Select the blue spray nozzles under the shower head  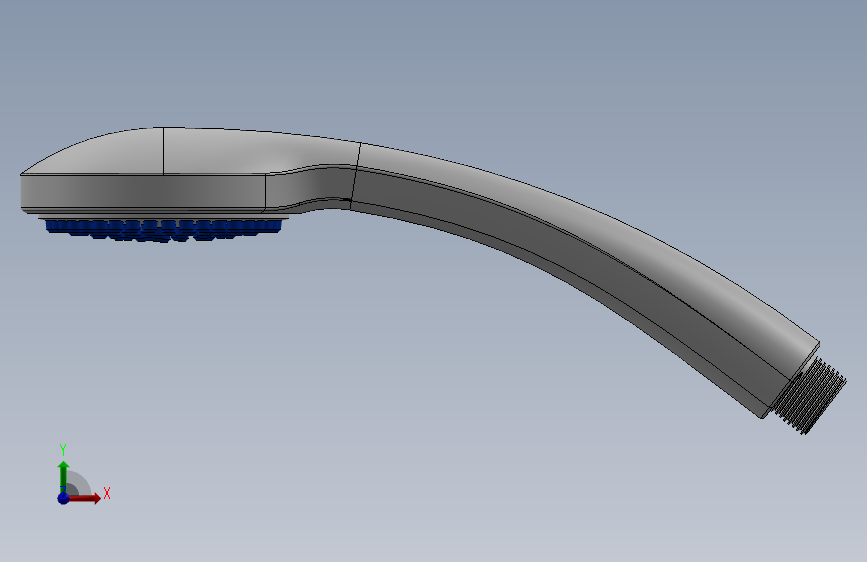point(164,230)
